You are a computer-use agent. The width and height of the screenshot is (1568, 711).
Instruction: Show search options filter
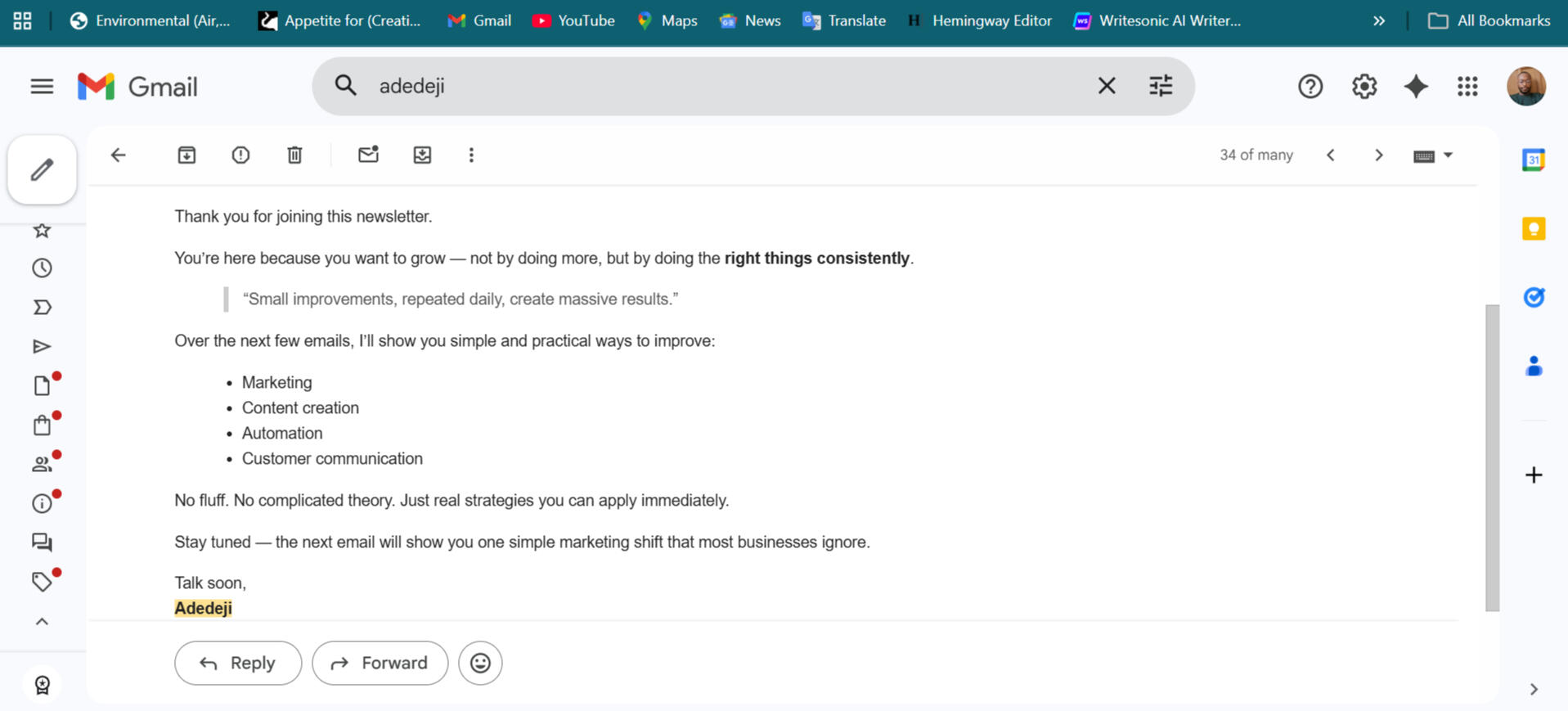(x=1161, y=86)
